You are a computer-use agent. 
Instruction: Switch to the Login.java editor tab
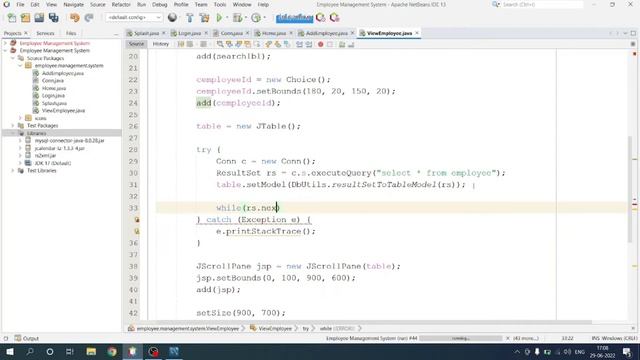coord(189,33)
